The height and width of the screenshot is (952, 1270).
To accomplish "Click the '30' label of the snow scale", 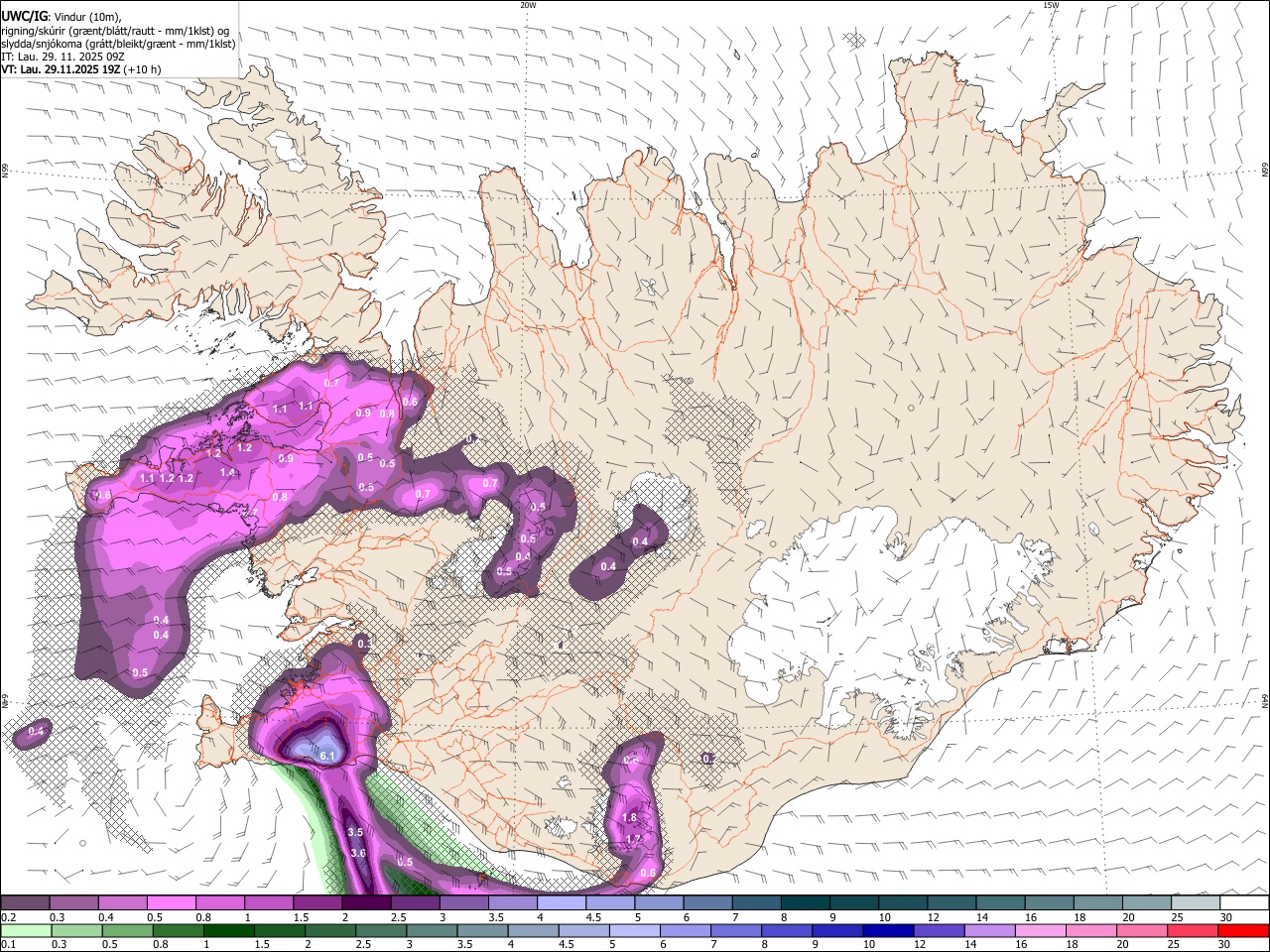I will tap(1225, 917).
